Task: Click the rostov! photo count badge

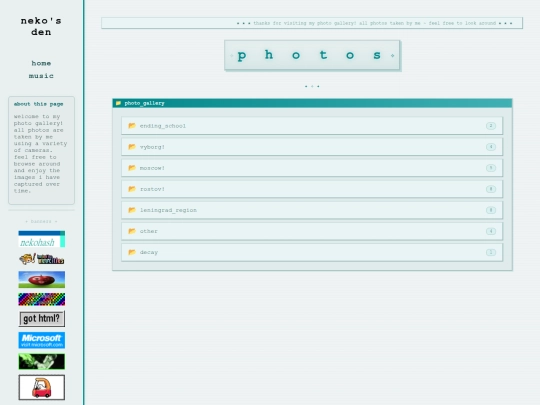Action: 491,189
